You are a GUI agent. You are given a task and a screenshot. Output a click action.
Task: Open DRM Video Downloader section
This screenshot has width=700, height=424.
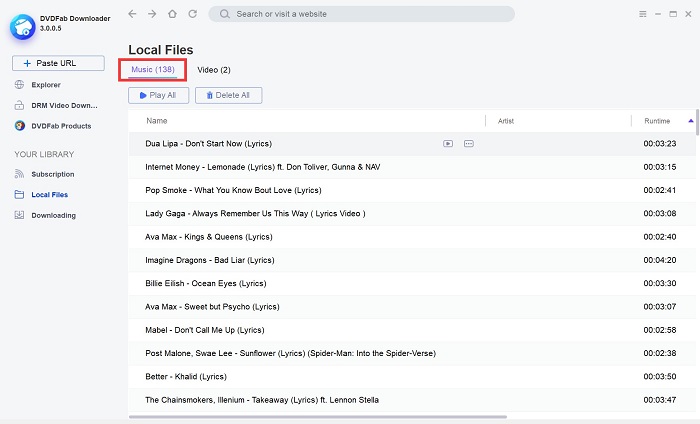click(x=64, y=106)
